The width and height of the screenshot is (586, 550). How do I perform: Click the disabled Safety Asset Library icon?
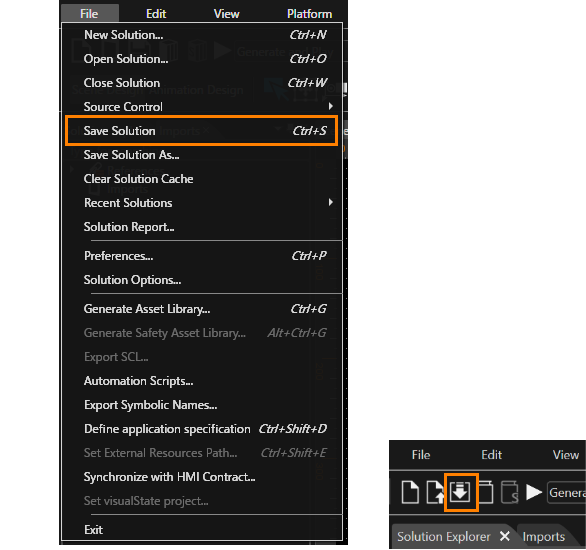(510, 492)
